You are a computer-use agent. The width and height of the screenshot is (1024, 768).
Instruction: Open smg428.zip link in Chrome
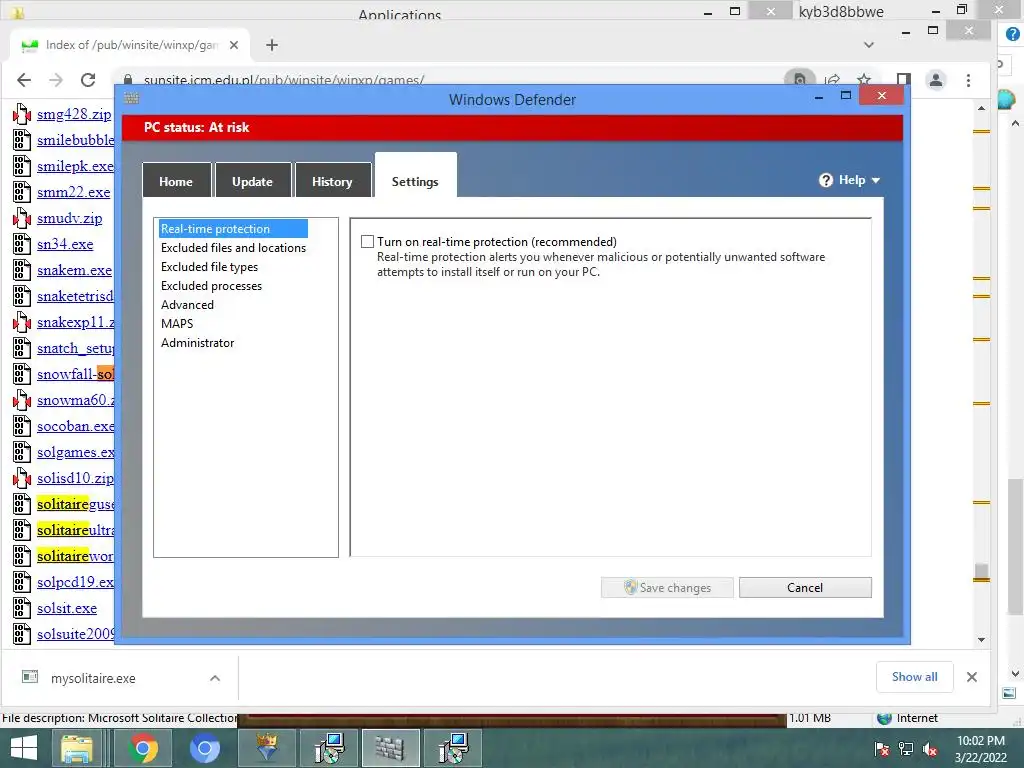coord(74,114)
